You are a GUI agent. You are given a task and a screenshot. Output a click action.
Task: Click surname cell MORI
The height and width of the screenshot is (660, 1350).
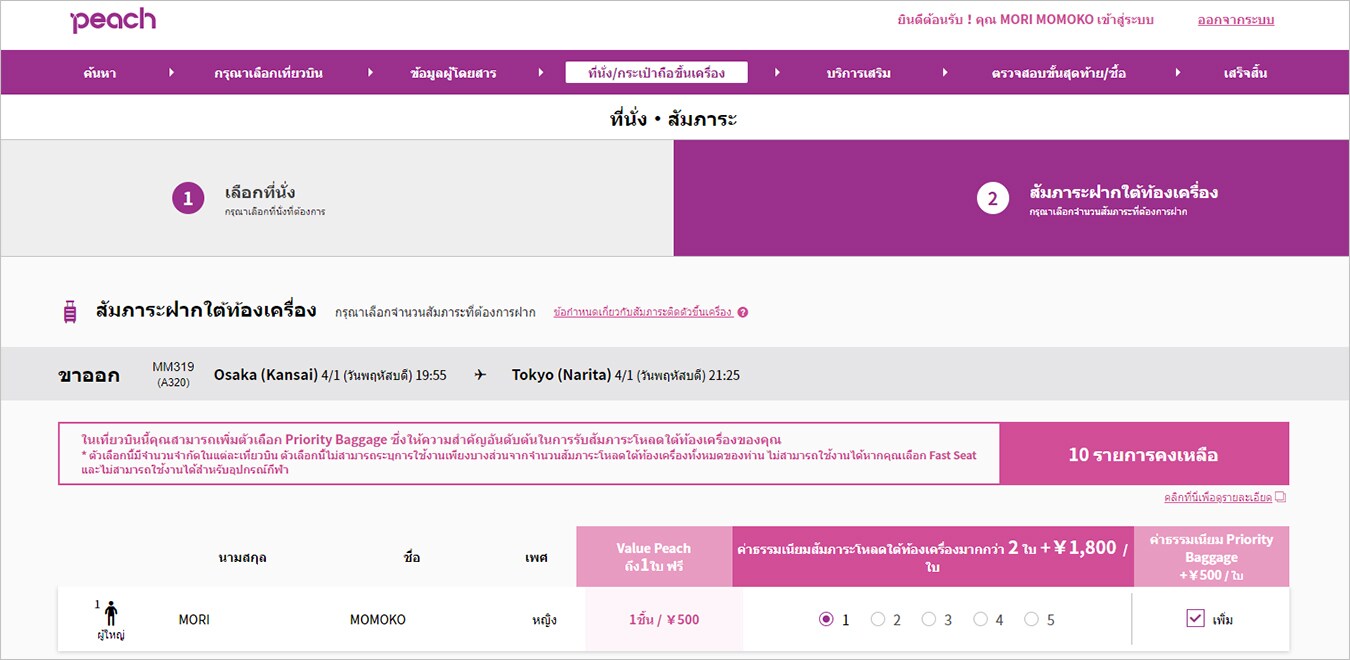(194, 619)
